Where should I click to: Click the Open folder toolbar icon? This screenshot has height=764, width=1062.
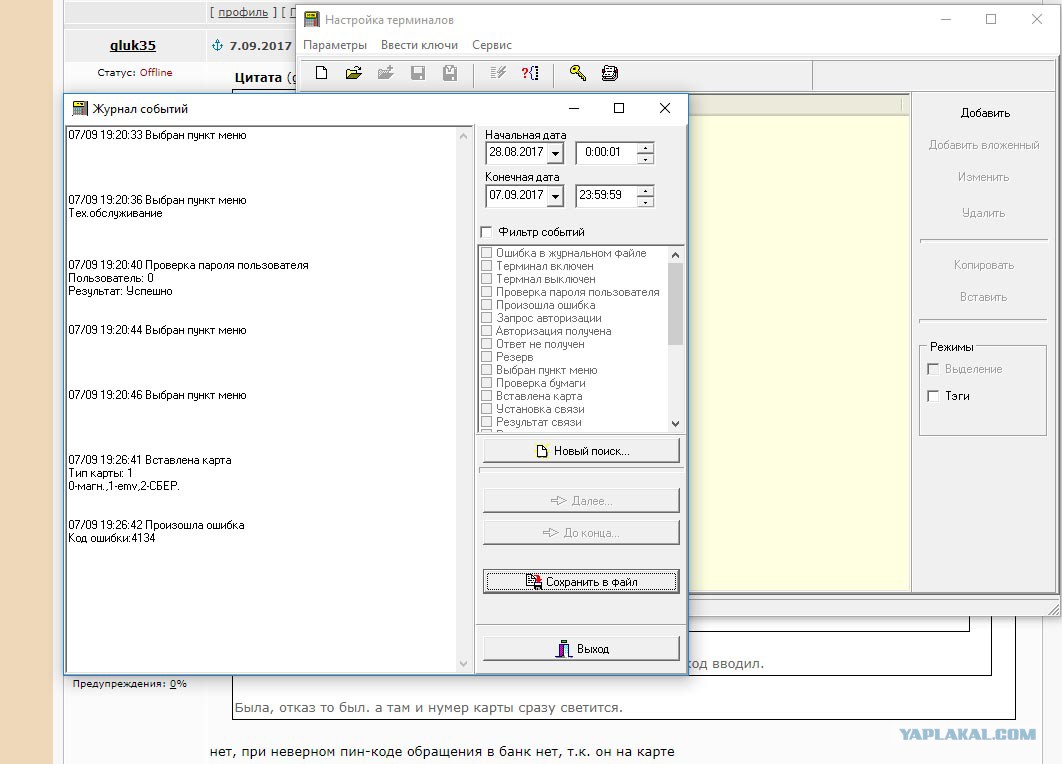click(x=354, y=73)
